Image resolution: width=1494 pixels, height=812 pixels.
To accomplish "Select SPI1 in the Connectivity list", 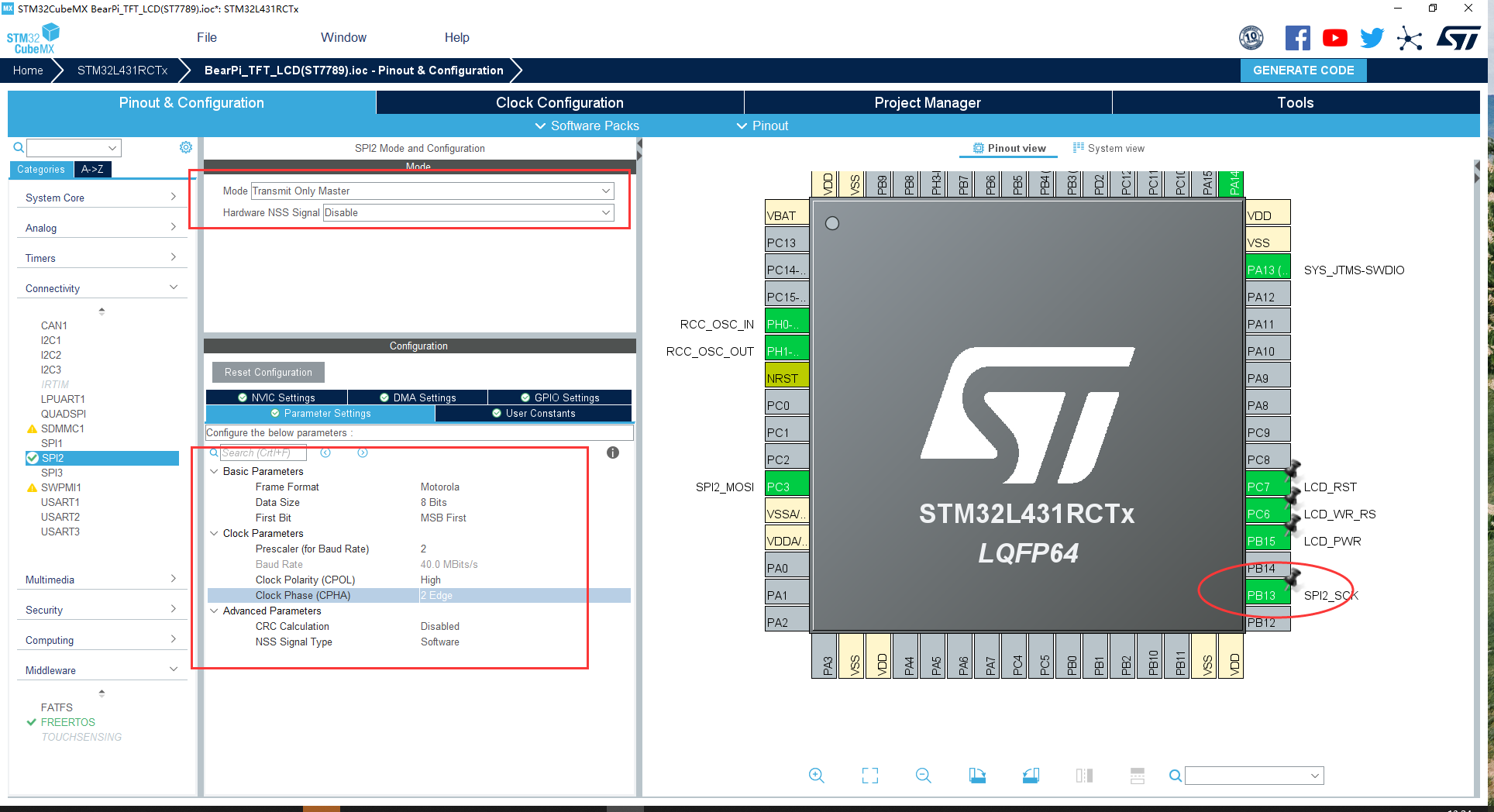I will (52, 443).
